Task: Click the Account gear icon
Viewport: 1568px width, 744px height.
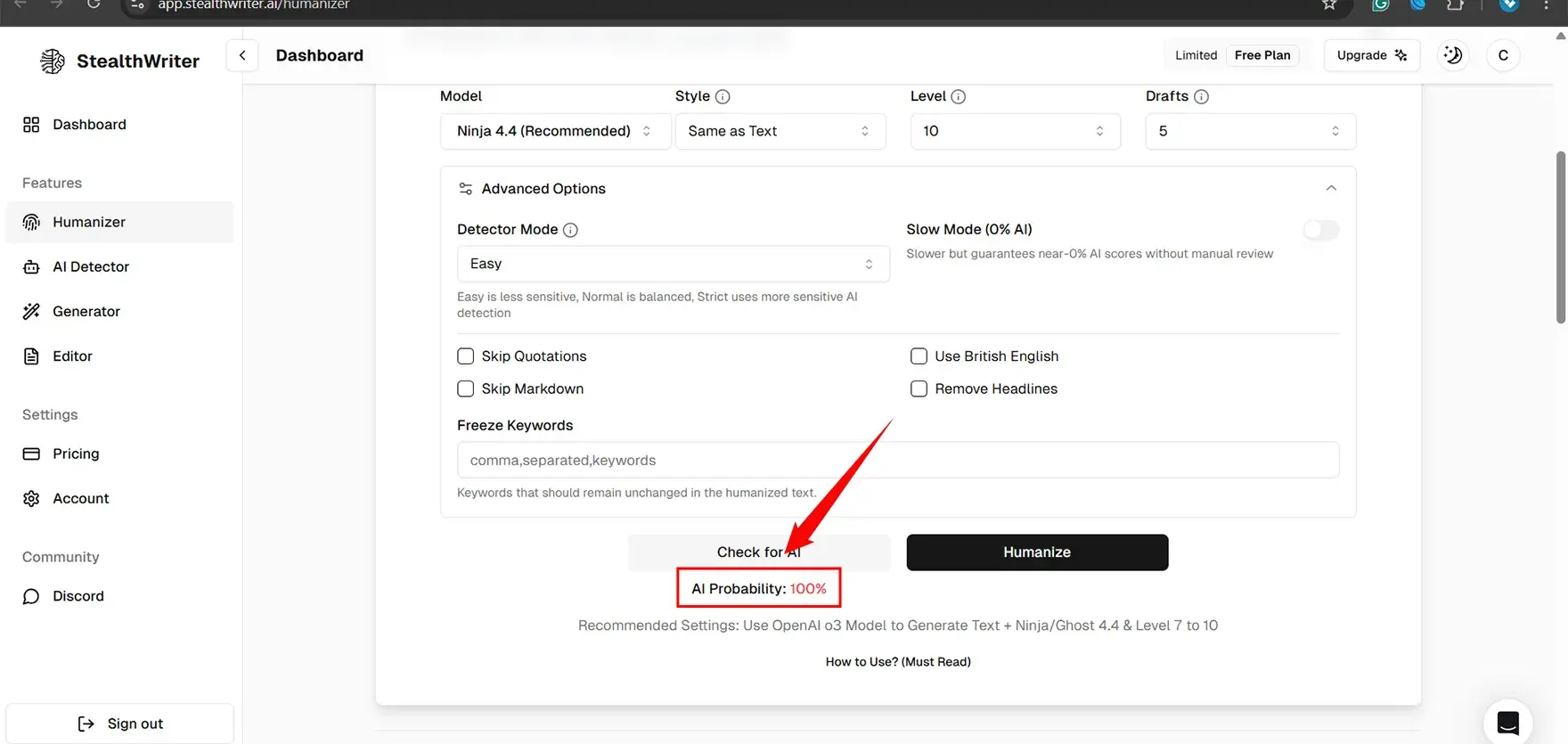Action: (x=31, y=498)
